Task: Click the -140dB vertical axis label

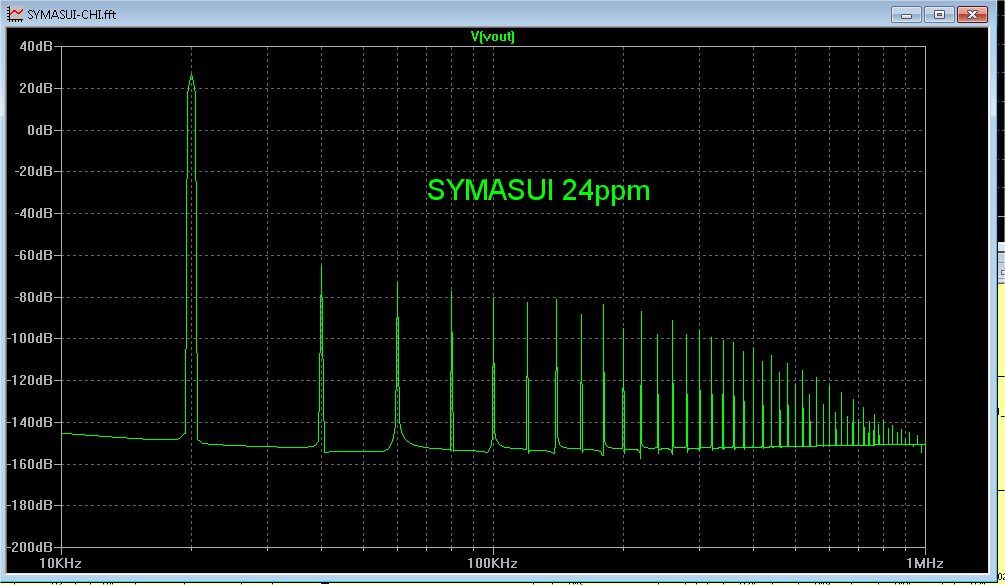Action: point(30,422)
